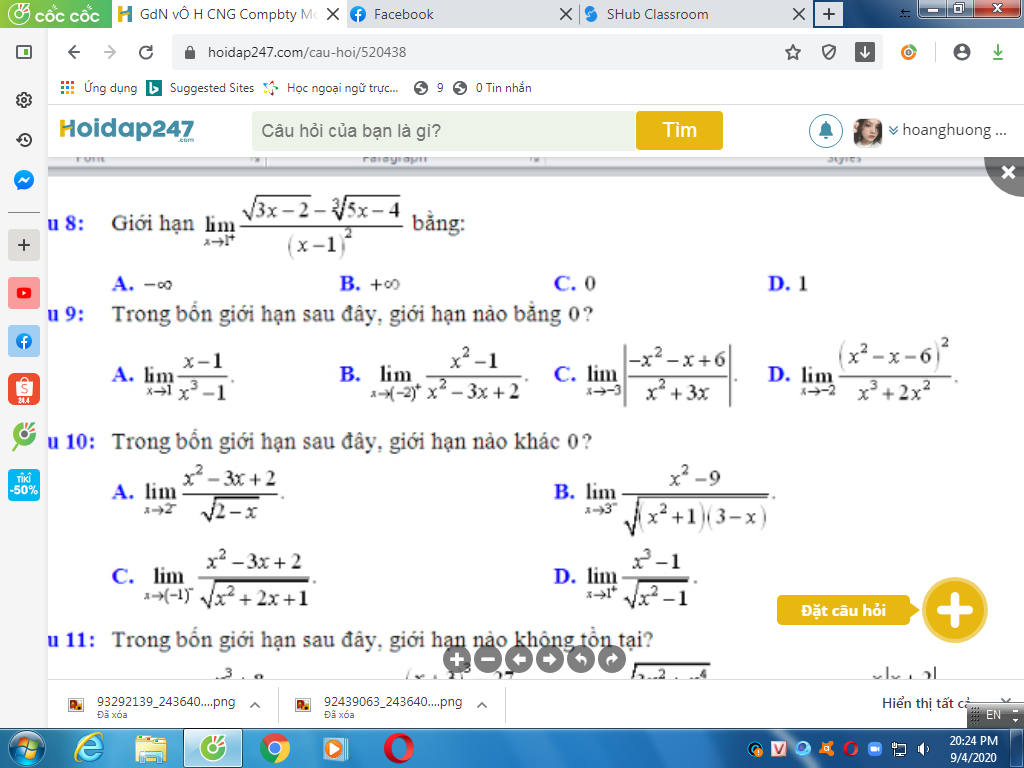
Task: Launch Internet Explorer from taskbar
Action: (x=89, y=748)
